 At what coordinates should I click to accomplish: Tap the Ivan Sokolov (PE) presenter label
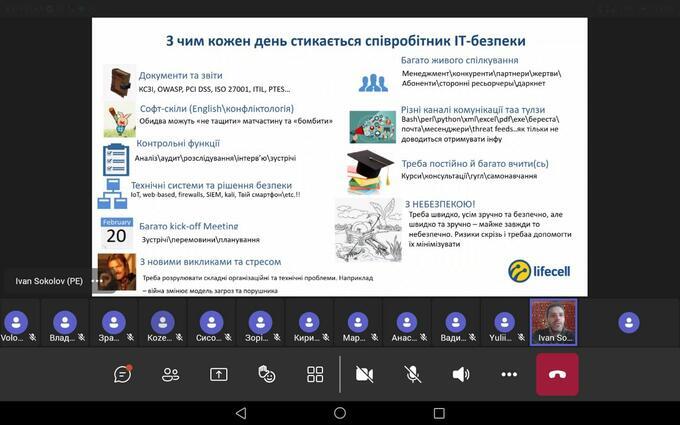pos(48,281)
